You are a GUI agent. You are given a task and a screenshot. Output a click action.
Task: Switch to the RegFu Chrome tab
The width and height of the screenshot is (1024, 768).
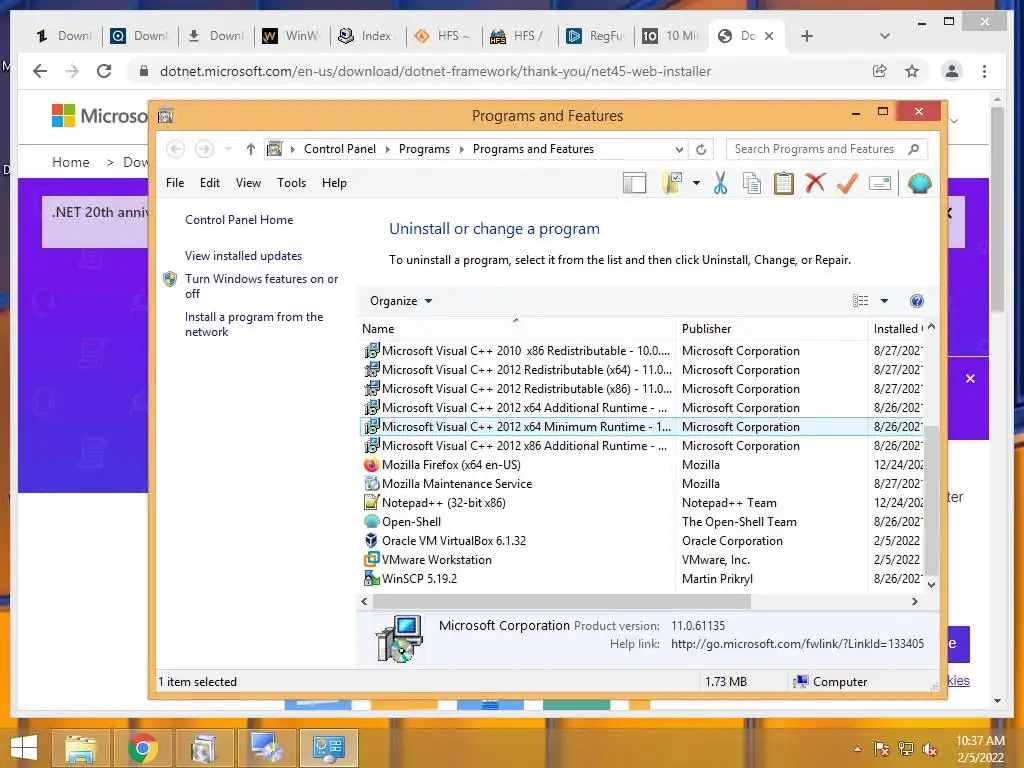[x=596, y=36]
